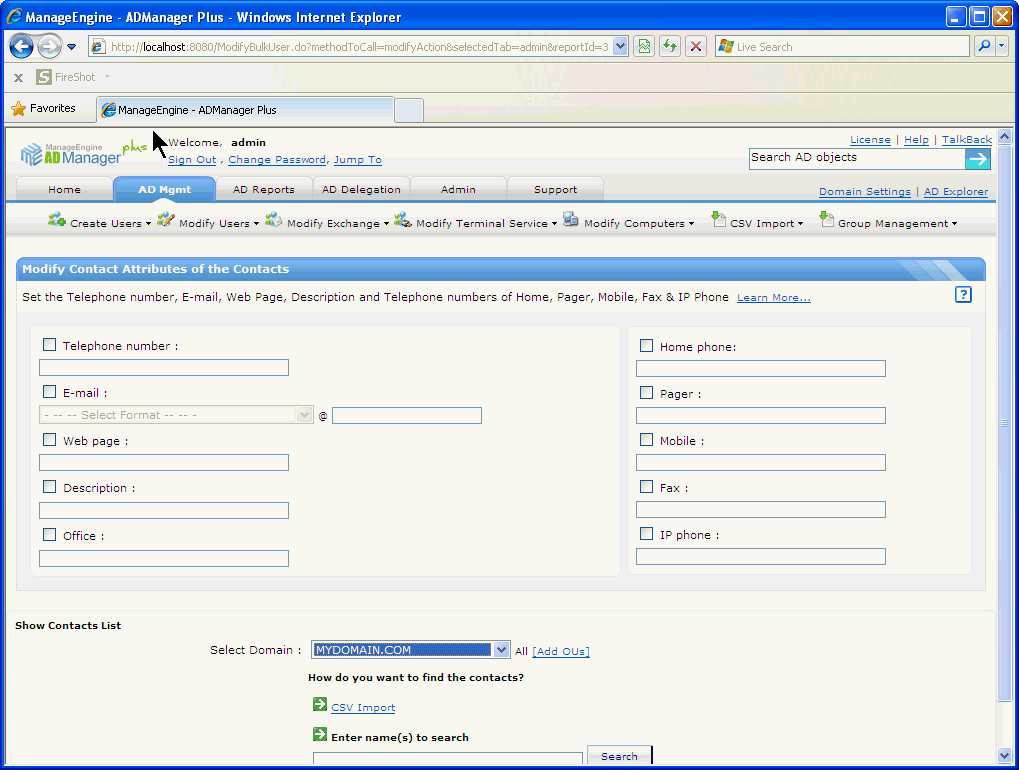This screenshot has height=770, width=1019.
Task: Open the Admin tab
Action: pyautogui.click(x=458, y=189)
